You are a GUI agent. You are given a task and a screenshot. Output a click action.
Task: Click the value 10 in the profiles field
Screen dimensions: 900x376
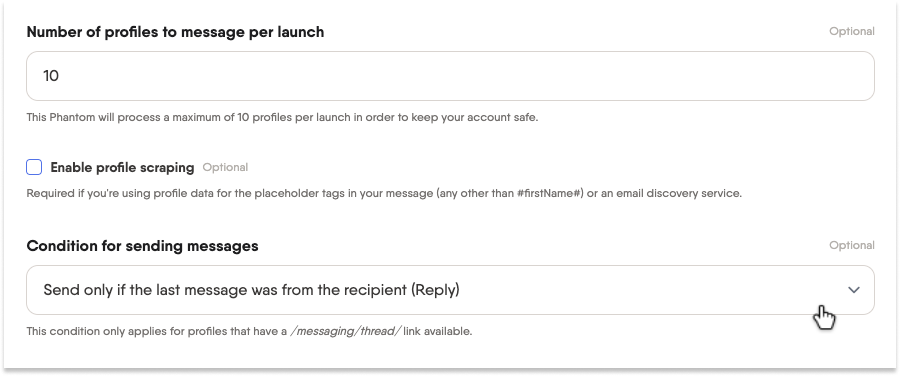(x=51, y=76)
